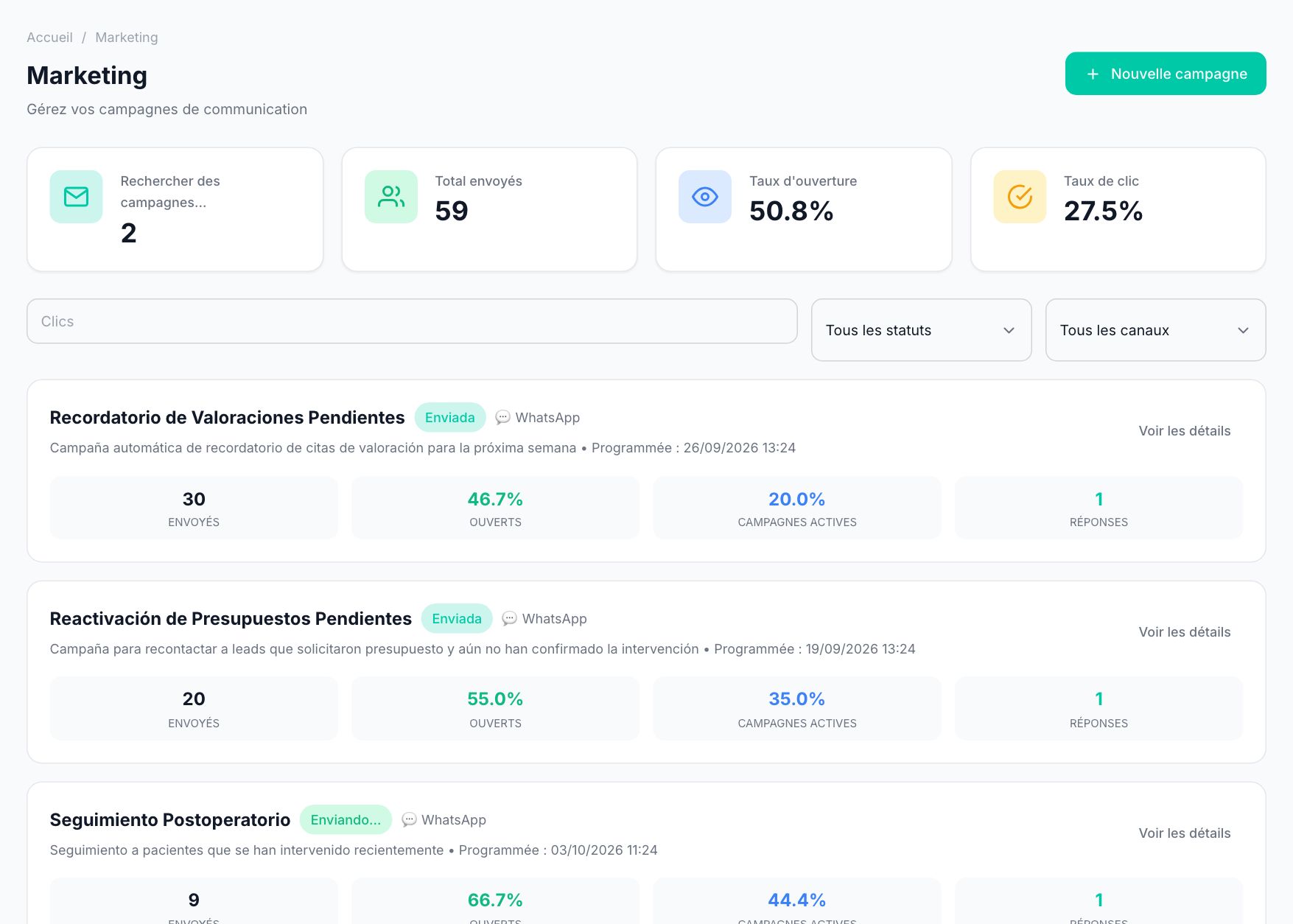Screen dimensions: 1293x924
Task: Select the Recordatorio de Valoraciones Pendientes title
Action: click(x=227, y=418)
